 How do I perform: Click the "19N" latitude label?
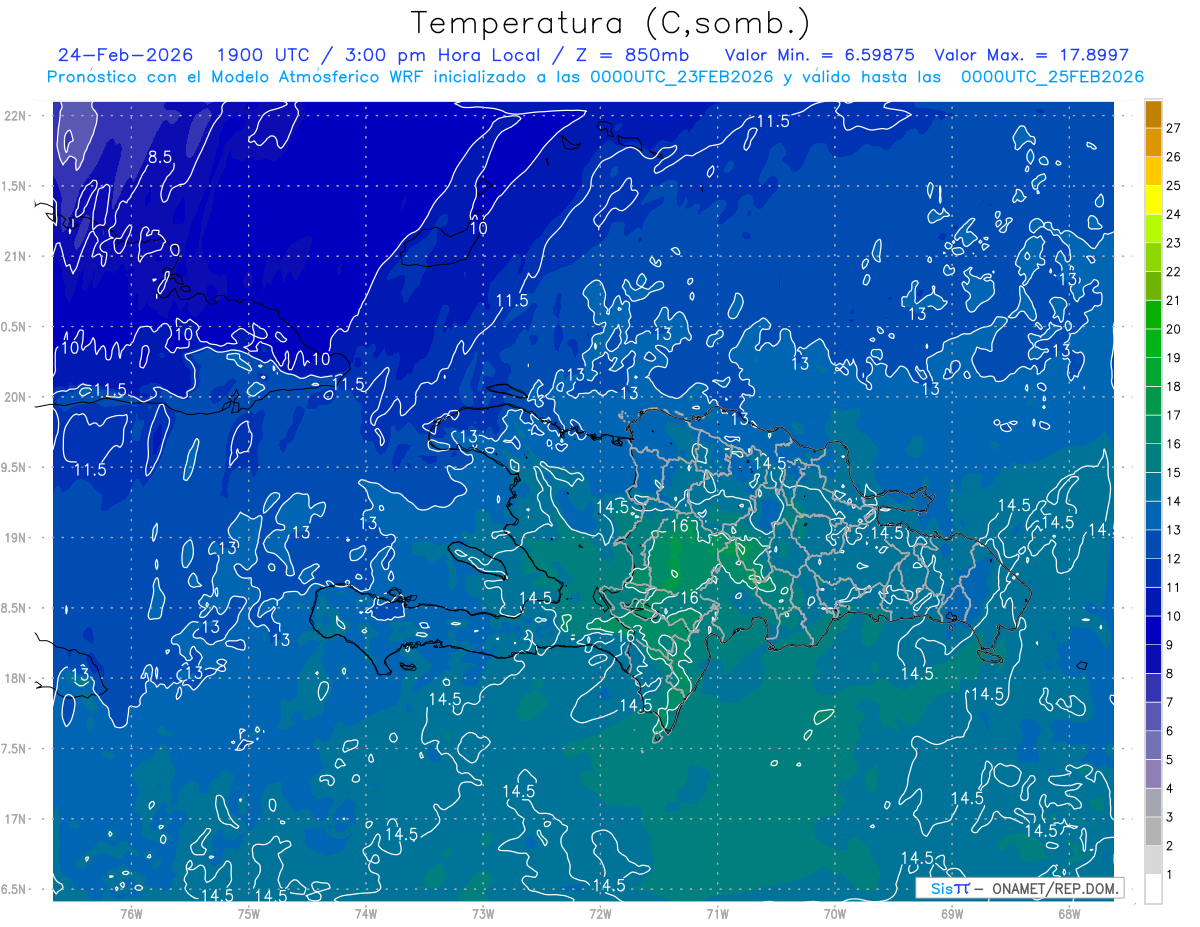point(17,537)
